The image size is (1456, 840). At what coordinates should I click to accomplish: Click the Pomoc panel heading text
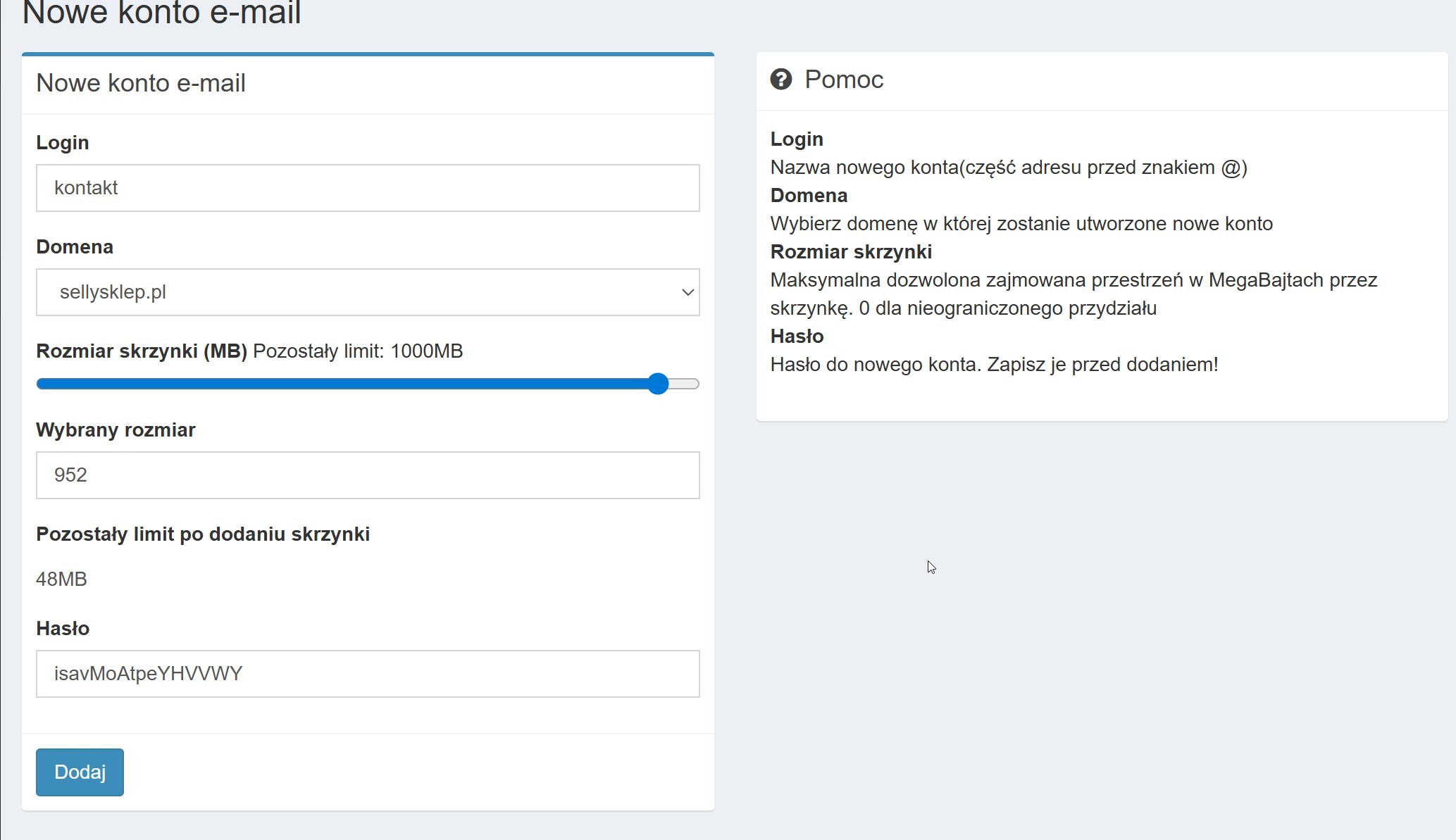(843, 80)
